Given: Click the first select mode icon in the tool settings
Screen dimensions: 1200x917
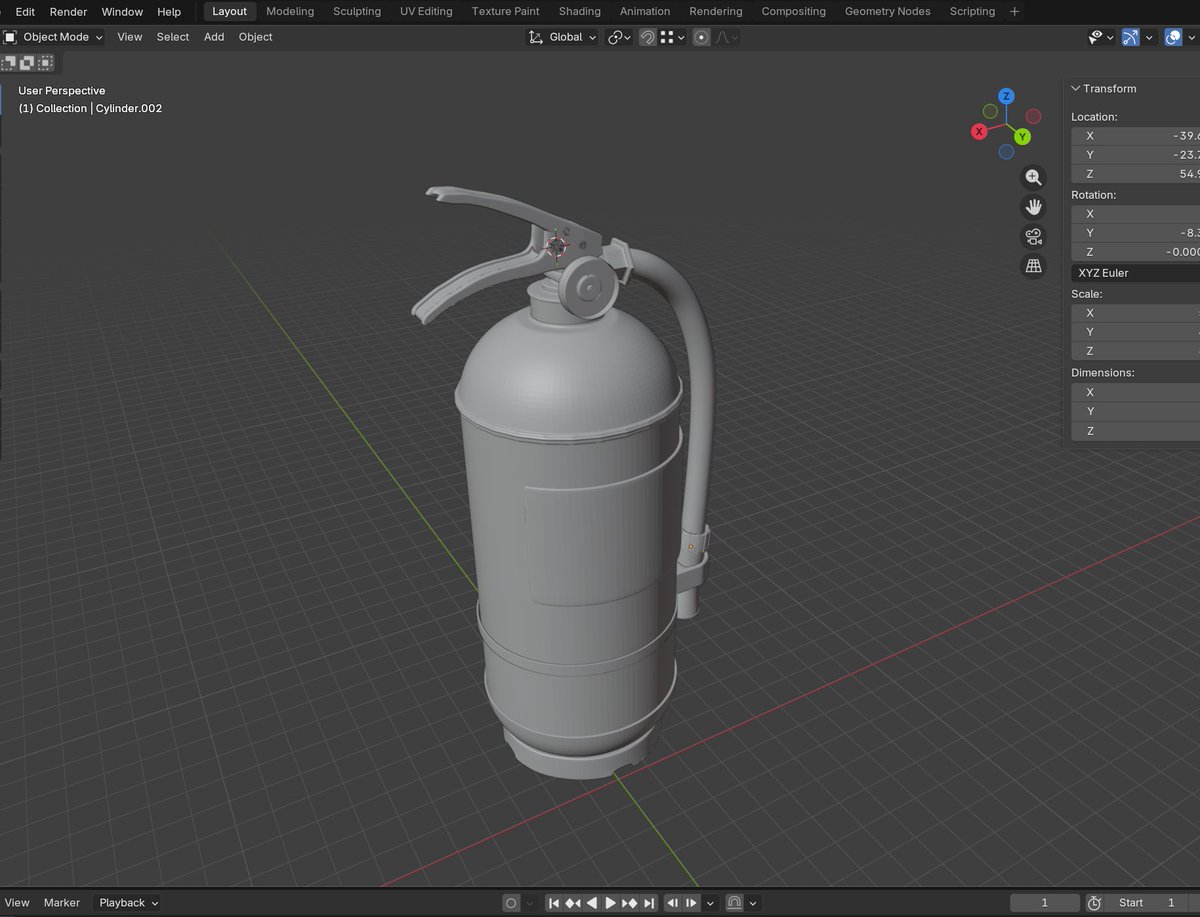Looking at the screenshot, I should tap(9, 62).
